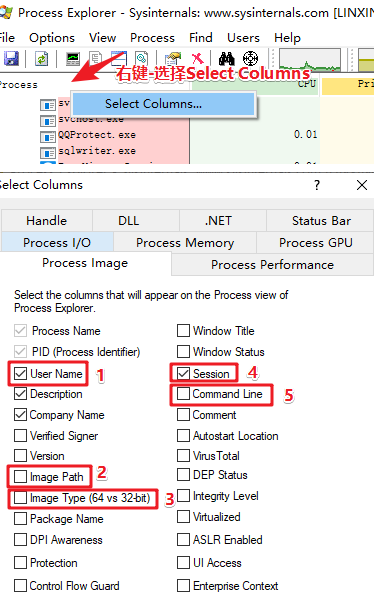The image size is (374, 612).
Task: Open the System Information graph icon
Action: click(73, 59)
